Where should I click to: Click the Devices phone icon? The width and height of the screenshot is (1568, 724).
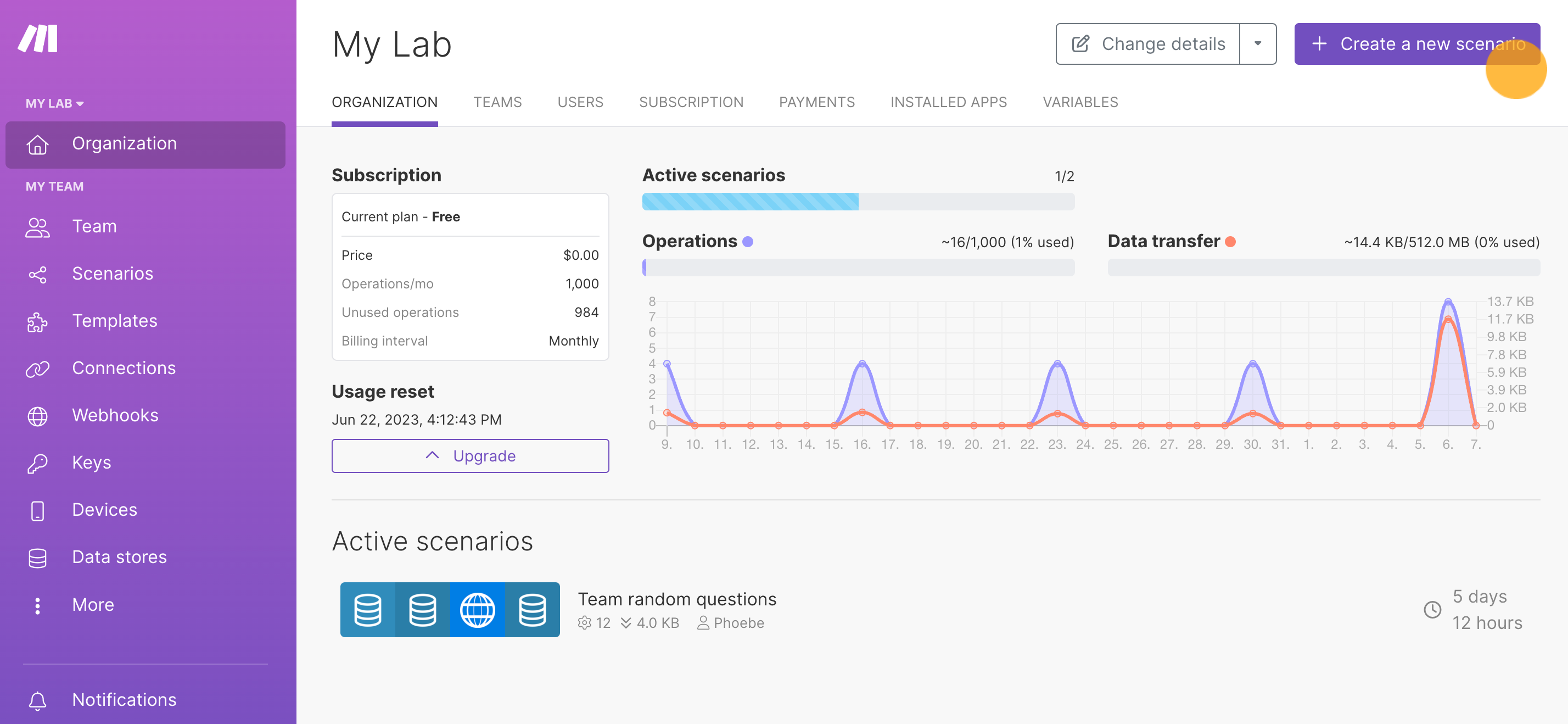coord(38,510)
